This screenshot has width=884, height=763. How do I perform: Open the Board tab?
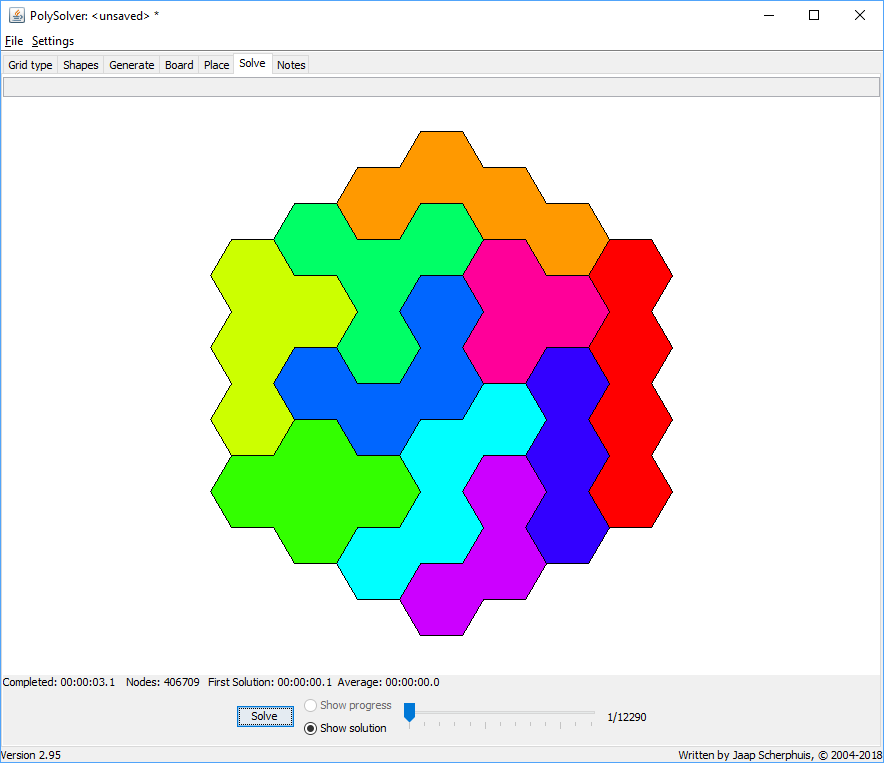(179, 65)
